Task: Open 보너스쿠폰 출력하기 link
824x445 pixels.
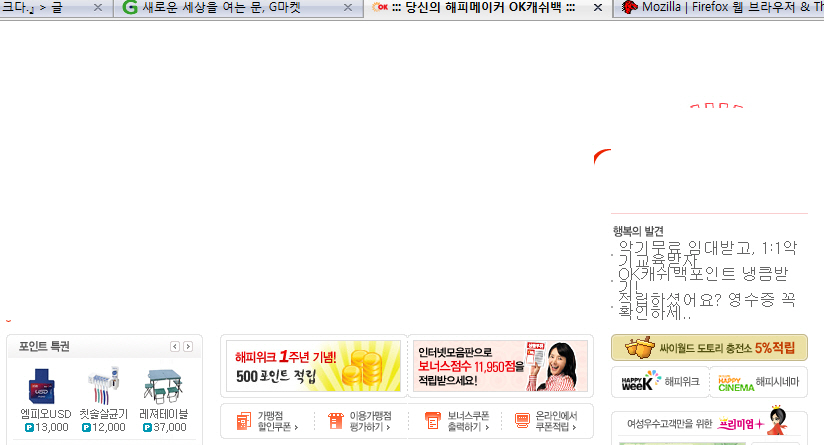Action: (x=468, y=421)
